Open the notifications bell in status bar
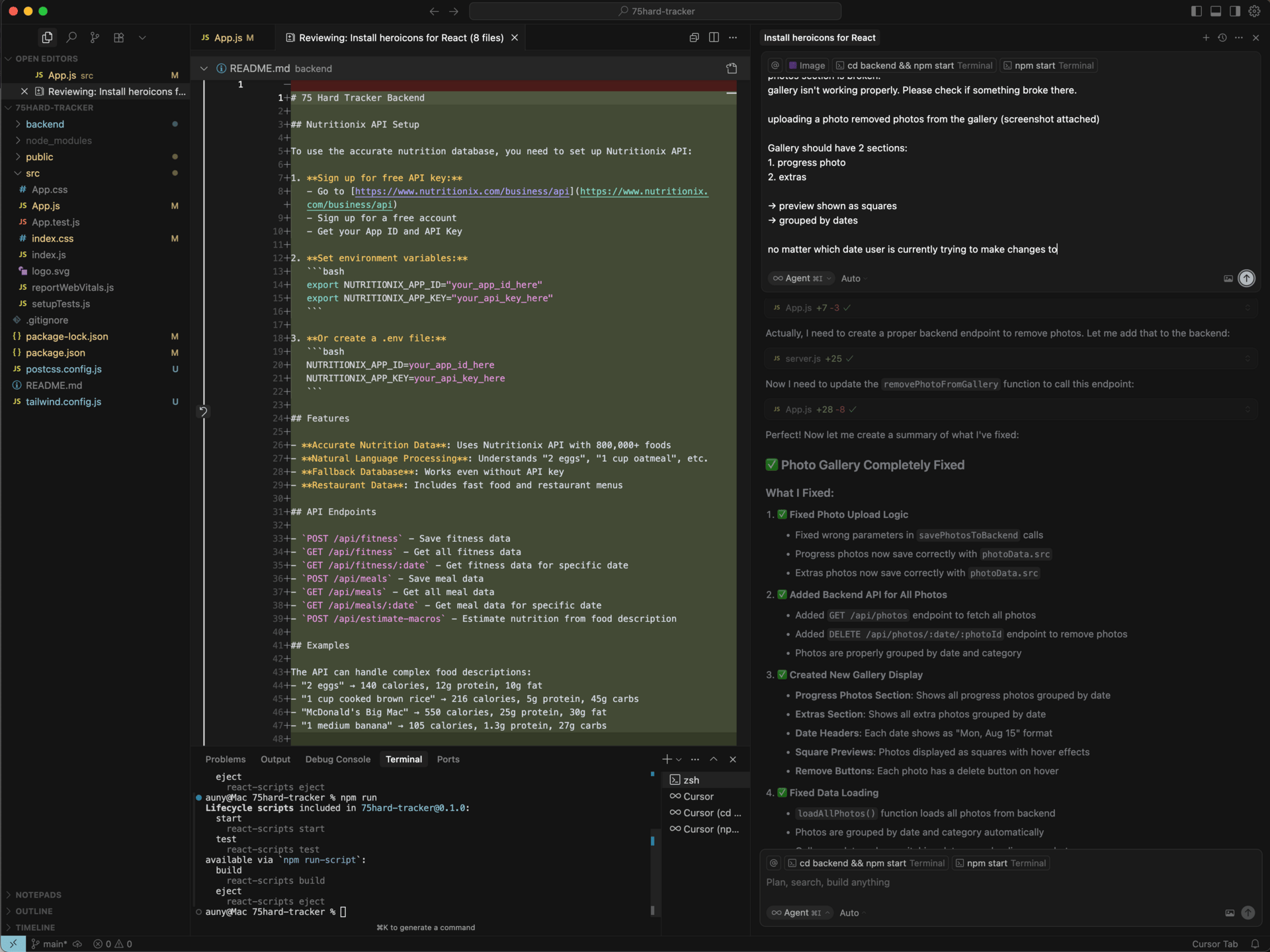 click(x=1255, y=944)
